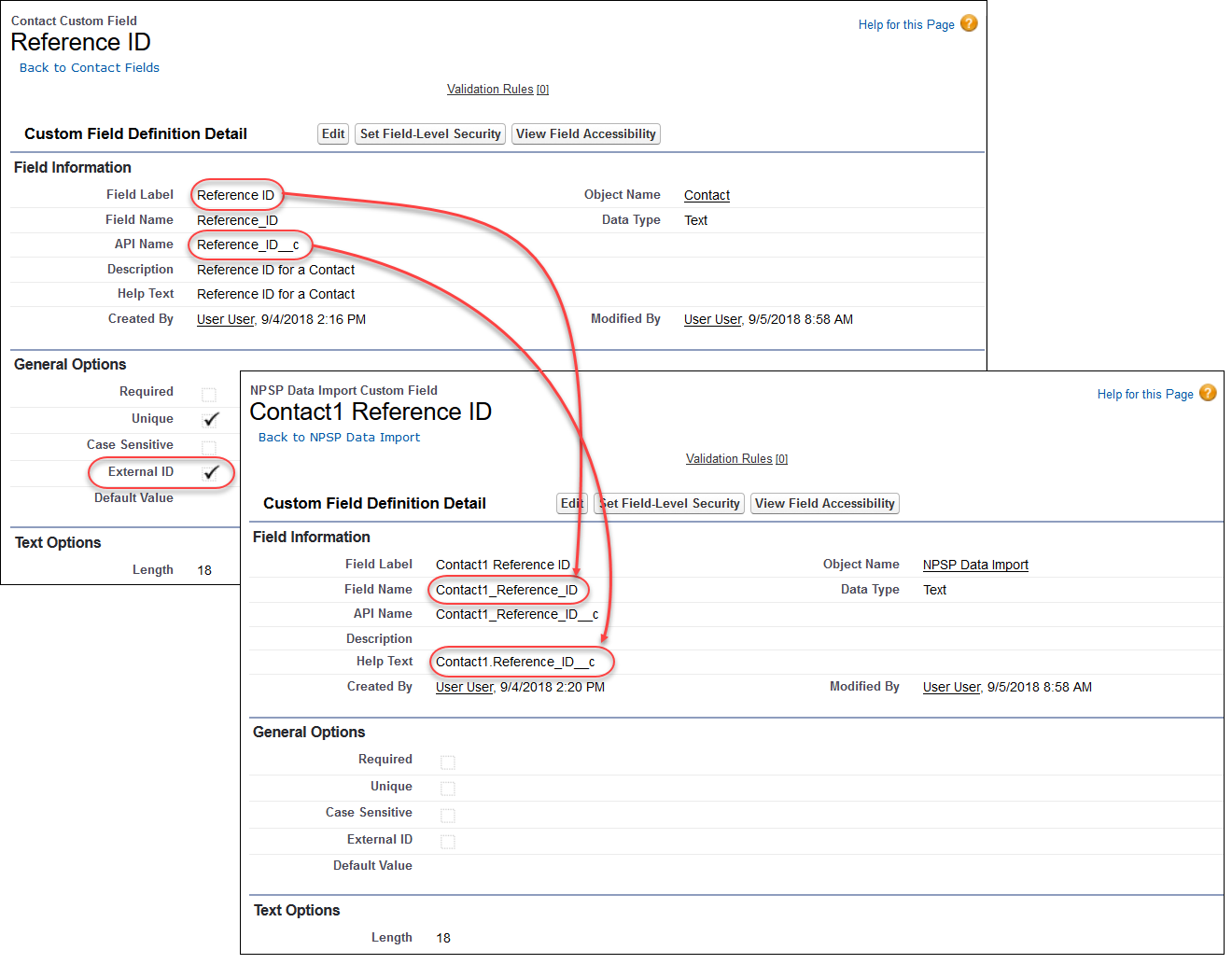This screenshot has height=964, width=1232.
Task: Toggle Unique checkbox in Contact1 Reference ID window
Action: click(x=448, y=789)
